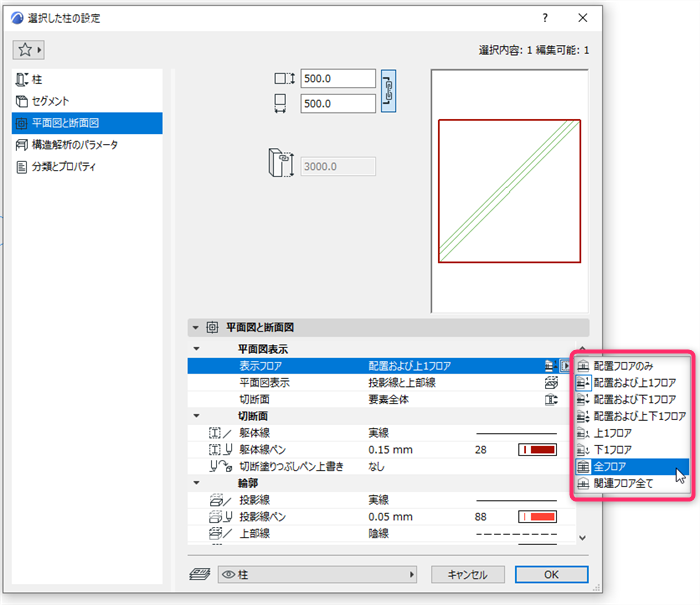Click the settings list scroll-down arrow
This screenshot has height=605, width=700.
coord(582,538)
